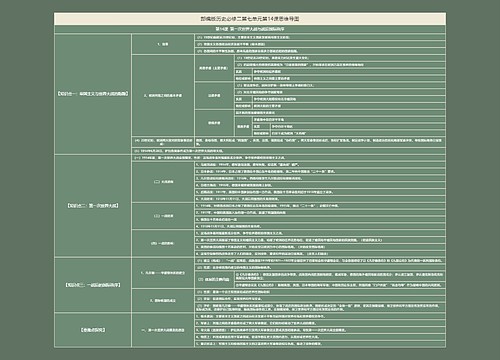Select the 第14课 lesson heading row
The height and width of the screenshot is (360, 500).
tap(250, 29)
